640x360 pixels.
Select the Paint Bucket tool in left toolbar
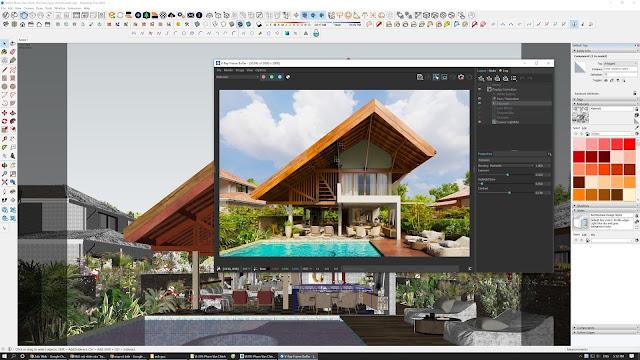coord(4,52)
